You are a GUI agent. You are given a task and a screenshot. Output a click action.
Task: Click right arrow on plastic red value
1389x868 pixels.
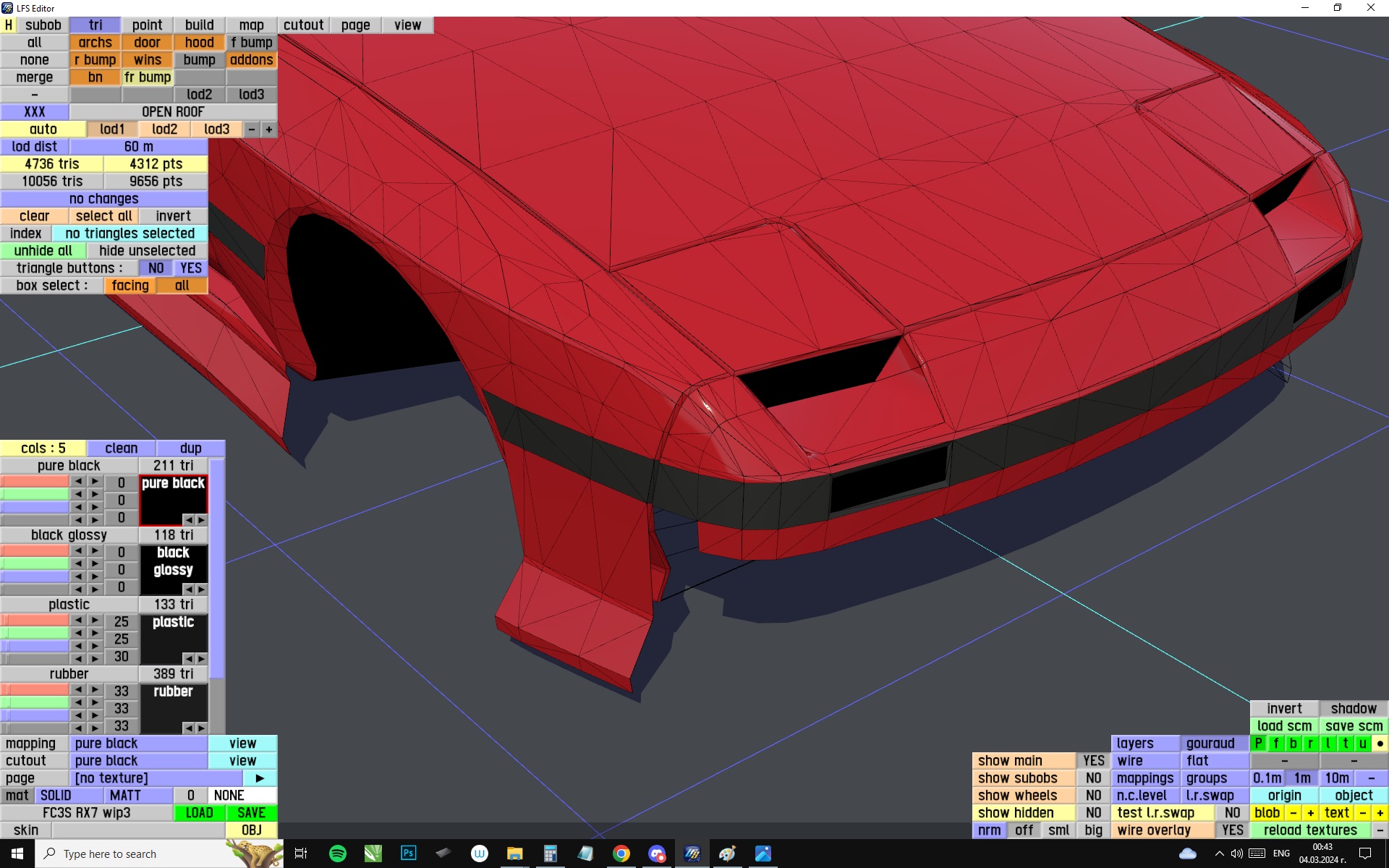coord(95,621)
